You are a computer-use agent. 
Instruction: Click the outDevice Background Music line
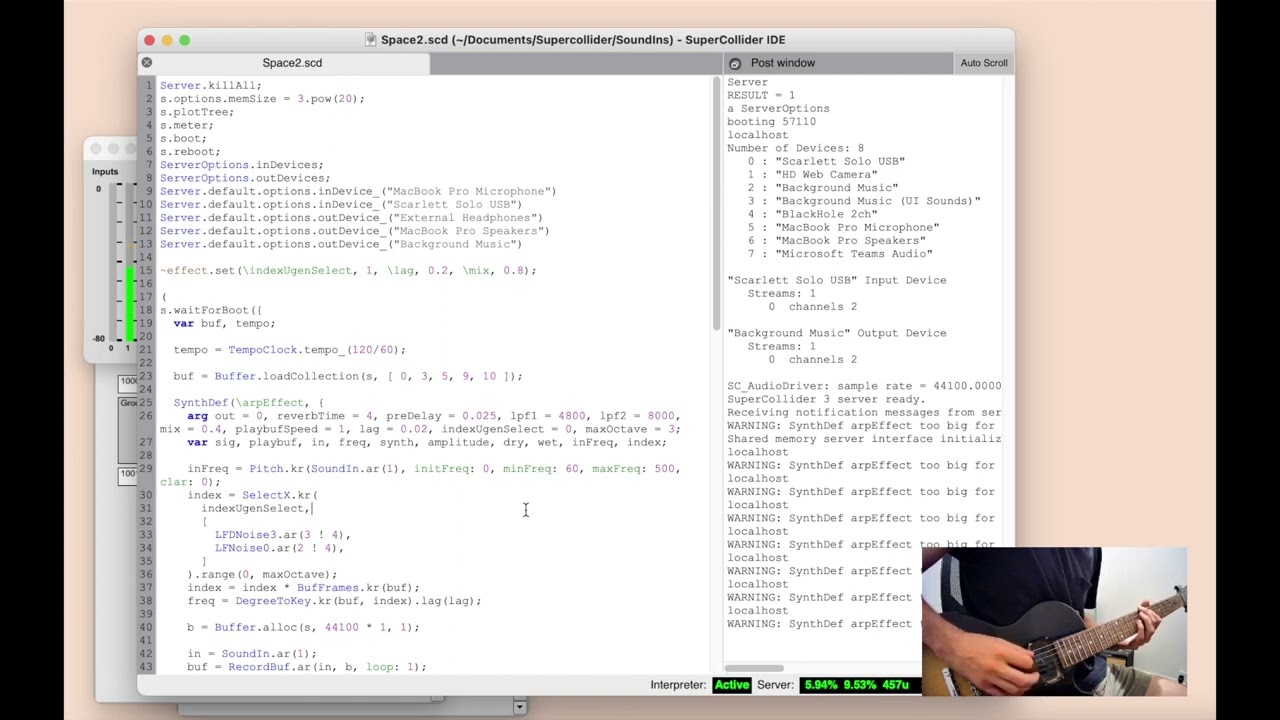341,244
